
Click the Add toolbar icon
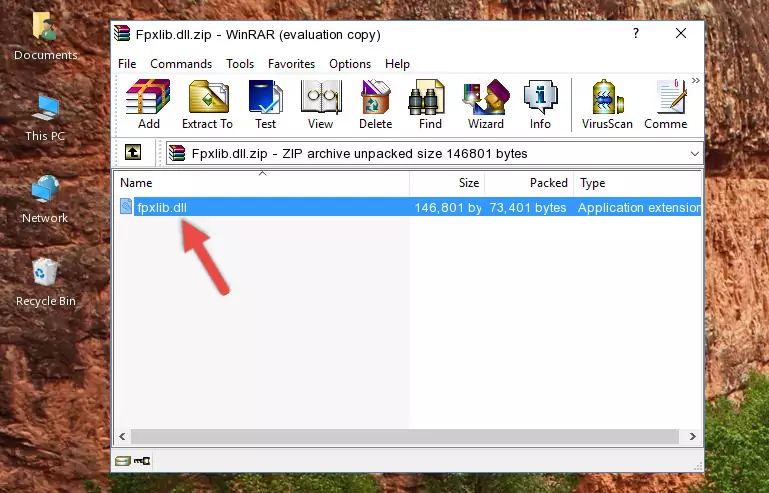tap(148, 104)
